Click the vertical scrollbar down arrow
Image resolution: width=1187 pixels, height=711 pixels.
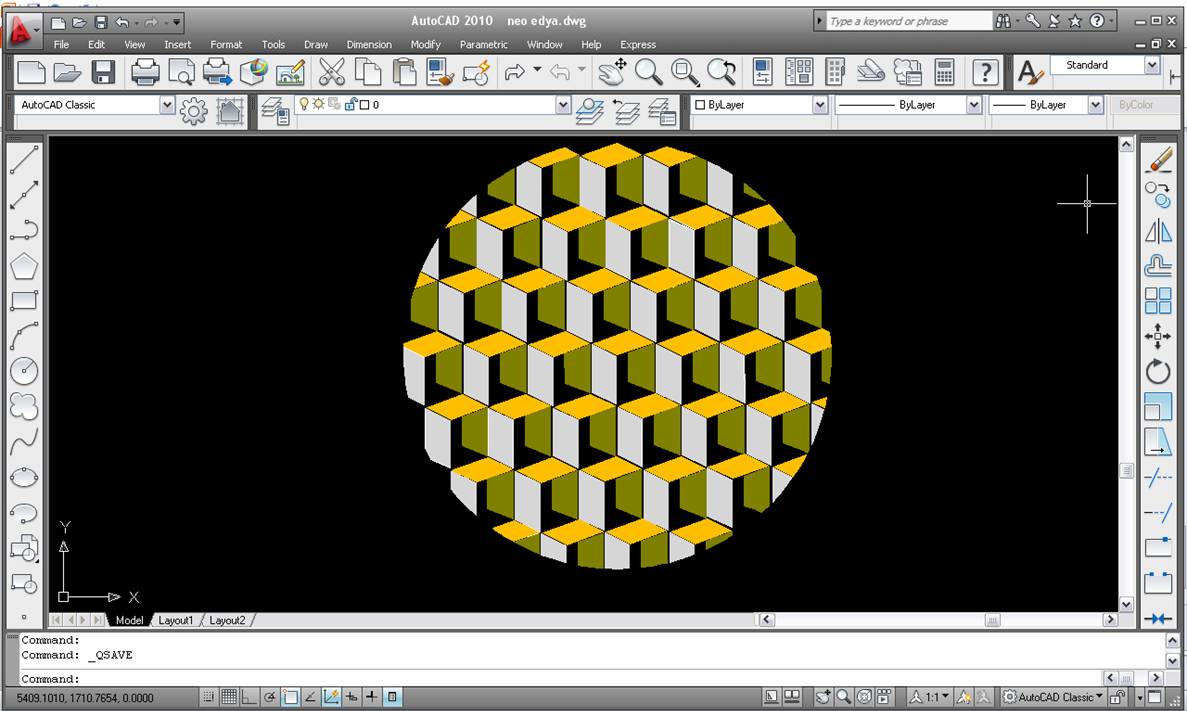[x=1126, y=604]
